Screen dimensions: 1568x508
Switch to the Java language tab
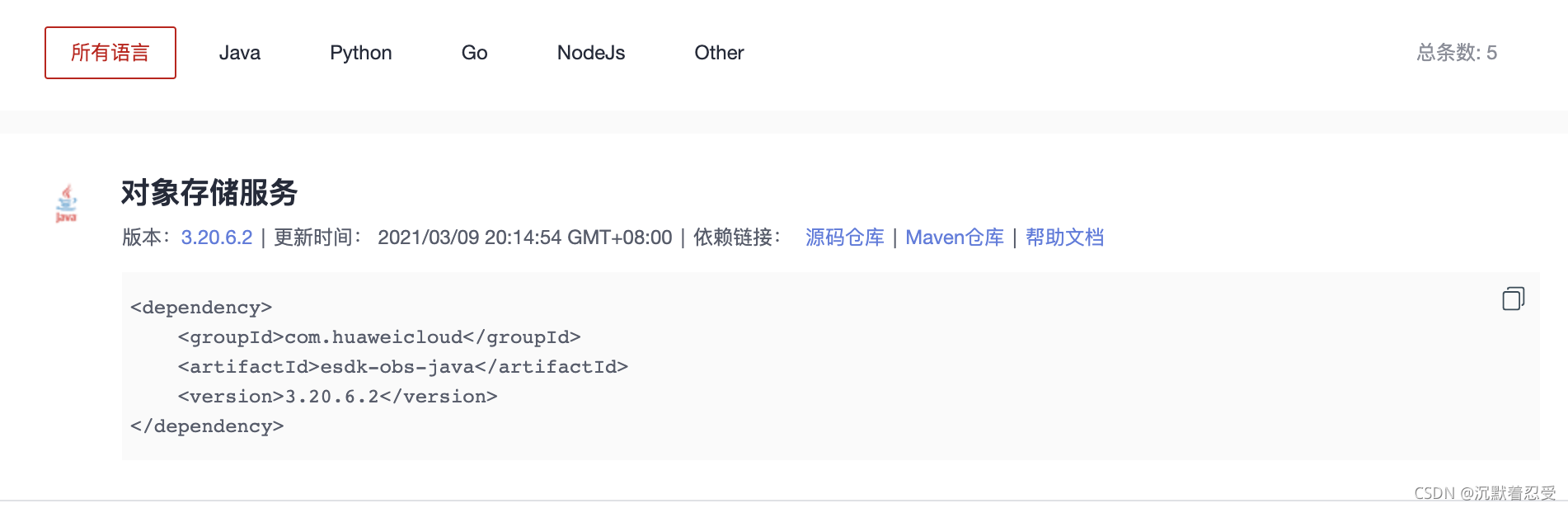tap(240, 53)
